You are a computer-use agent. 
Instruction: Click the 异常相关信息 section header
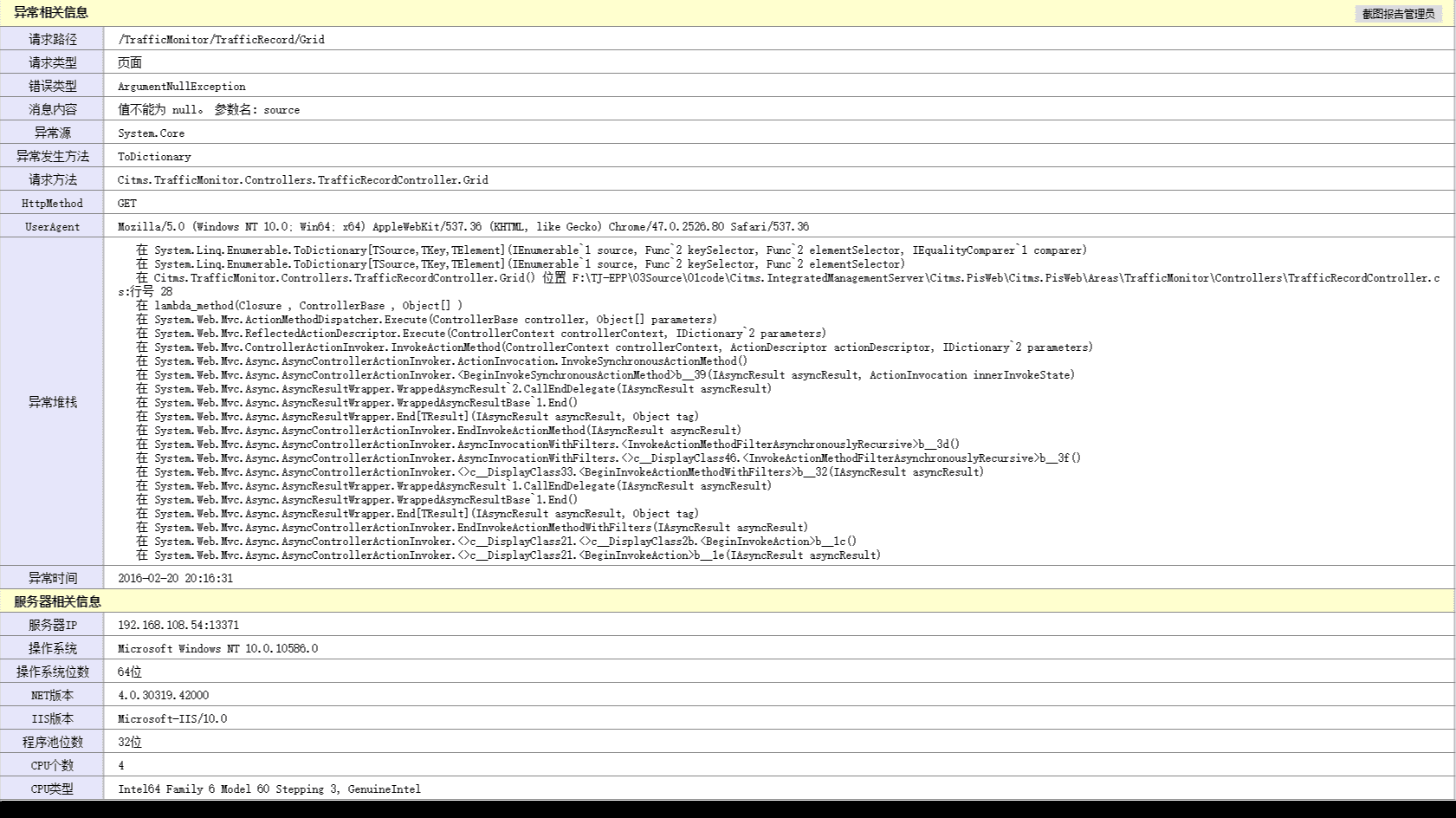51,13
